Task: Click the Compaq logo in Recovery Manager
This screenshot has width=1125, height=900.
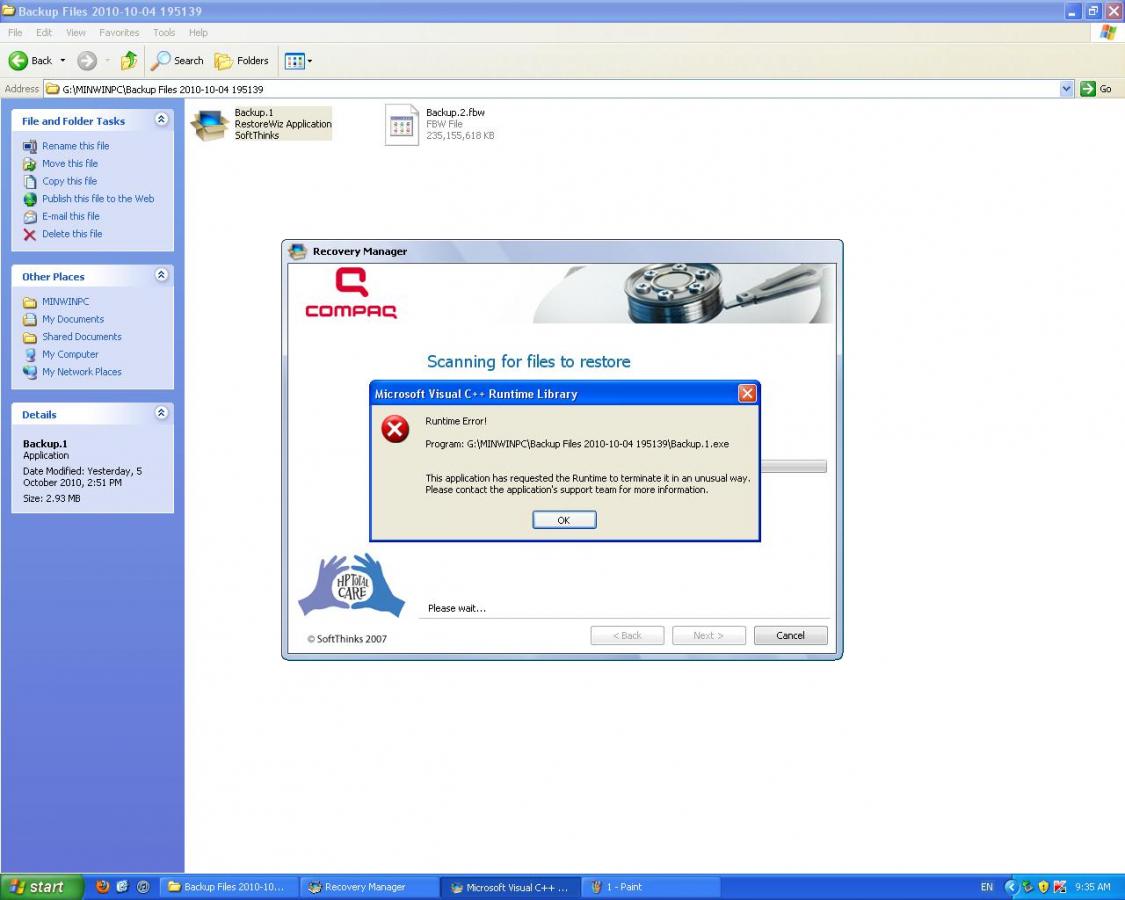Action: point(351,293)
